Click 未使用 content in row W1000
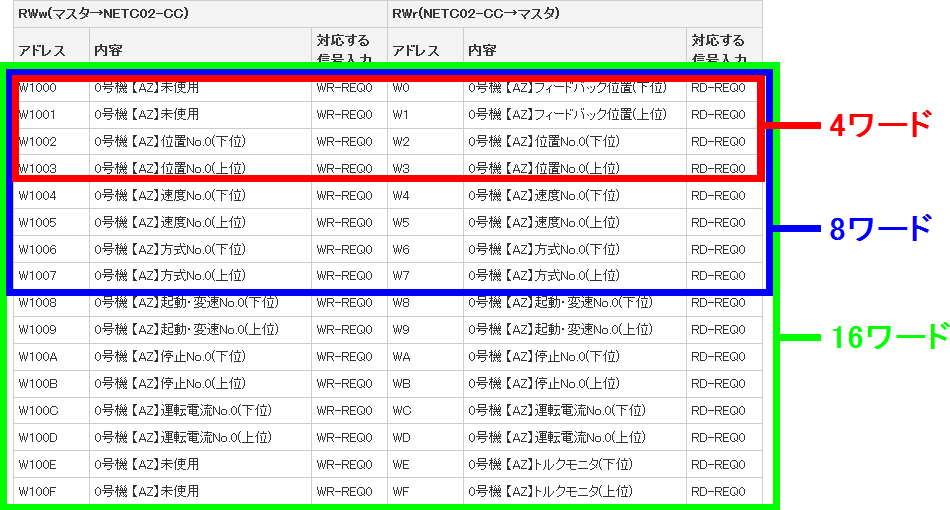Screen dimensions: 950x510 point(200,88)
